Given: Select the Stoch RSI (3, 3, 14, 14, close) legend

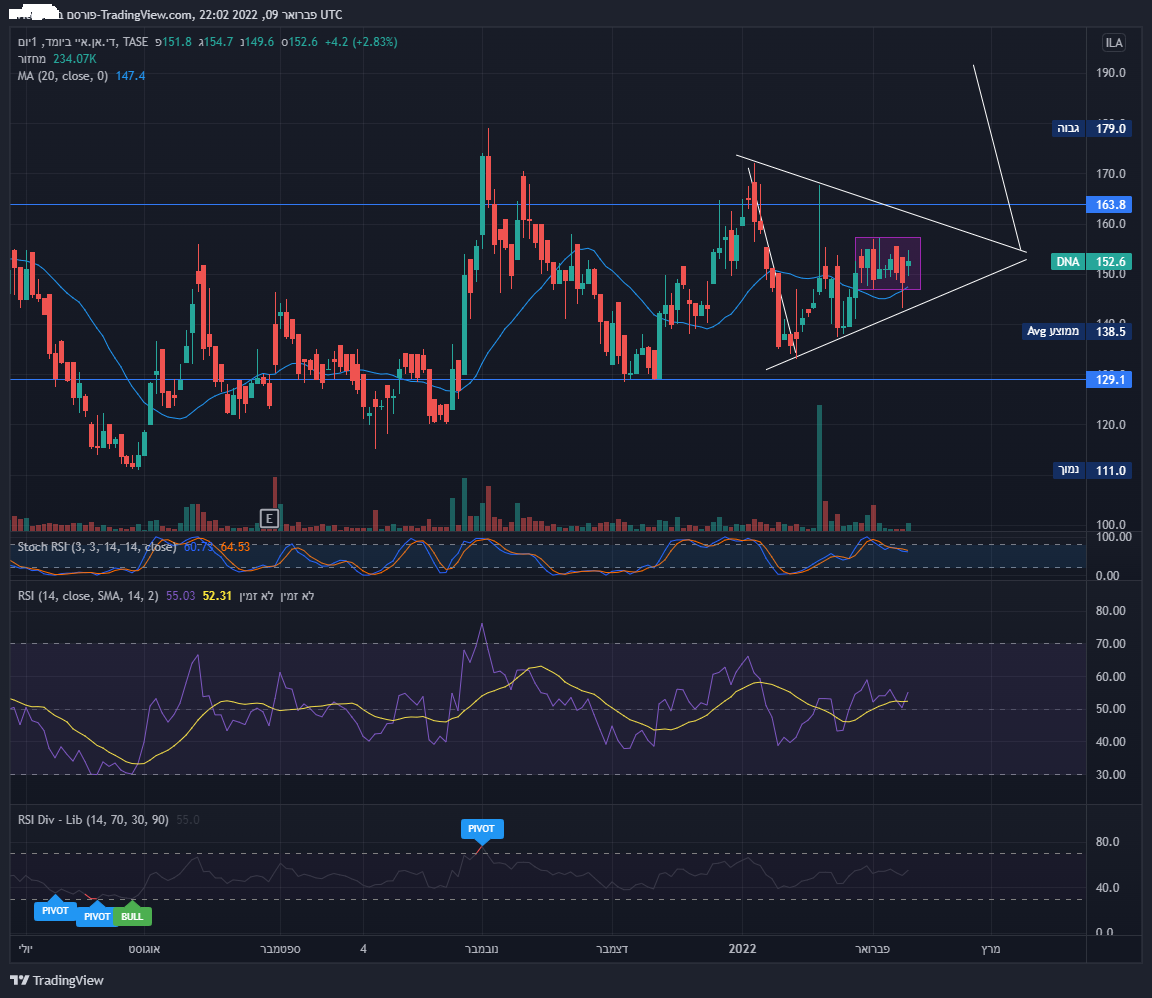Looking at the screenshot, I should (97, 547).
